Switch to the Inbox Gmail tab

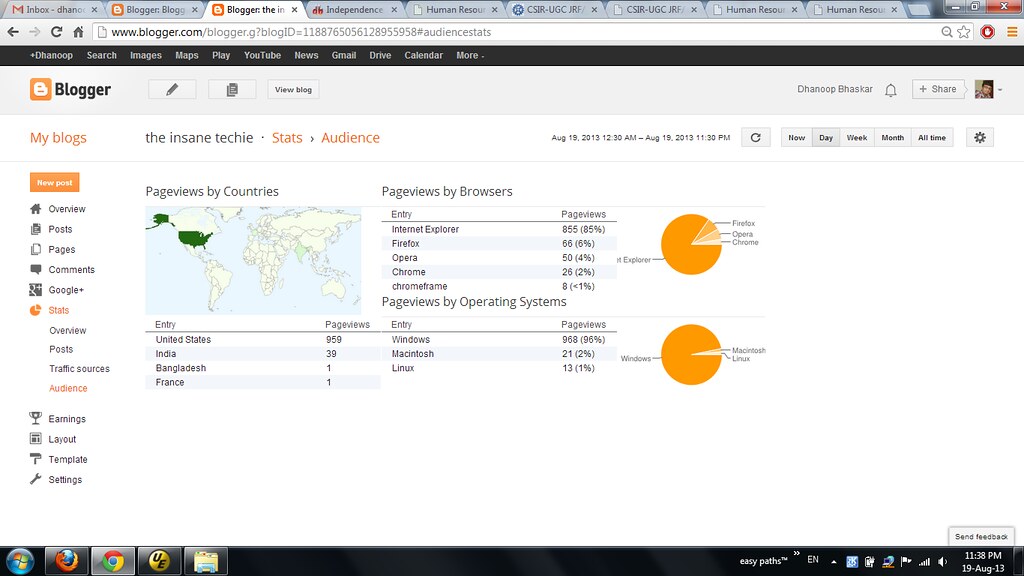pyautogui.click(x=55, y=10)
